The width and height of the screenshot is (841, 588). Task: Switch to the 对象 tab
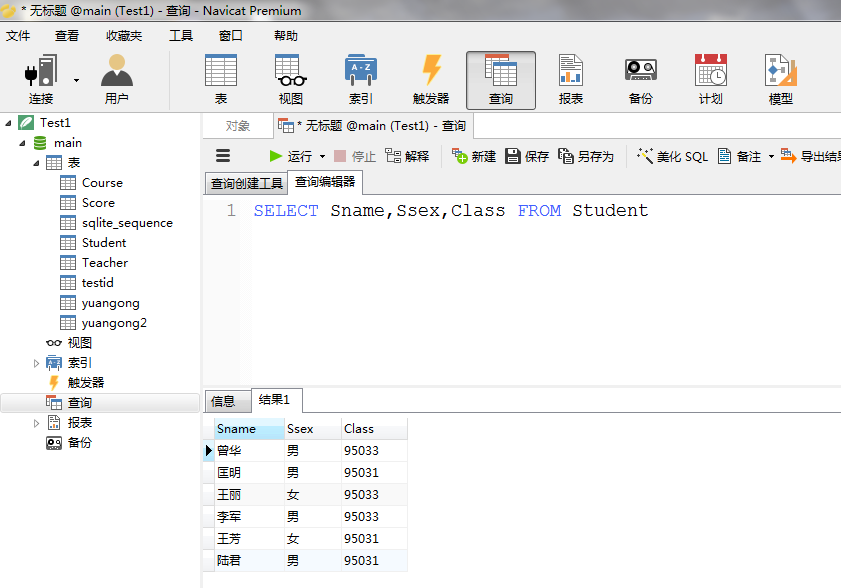tap(238, 126)
